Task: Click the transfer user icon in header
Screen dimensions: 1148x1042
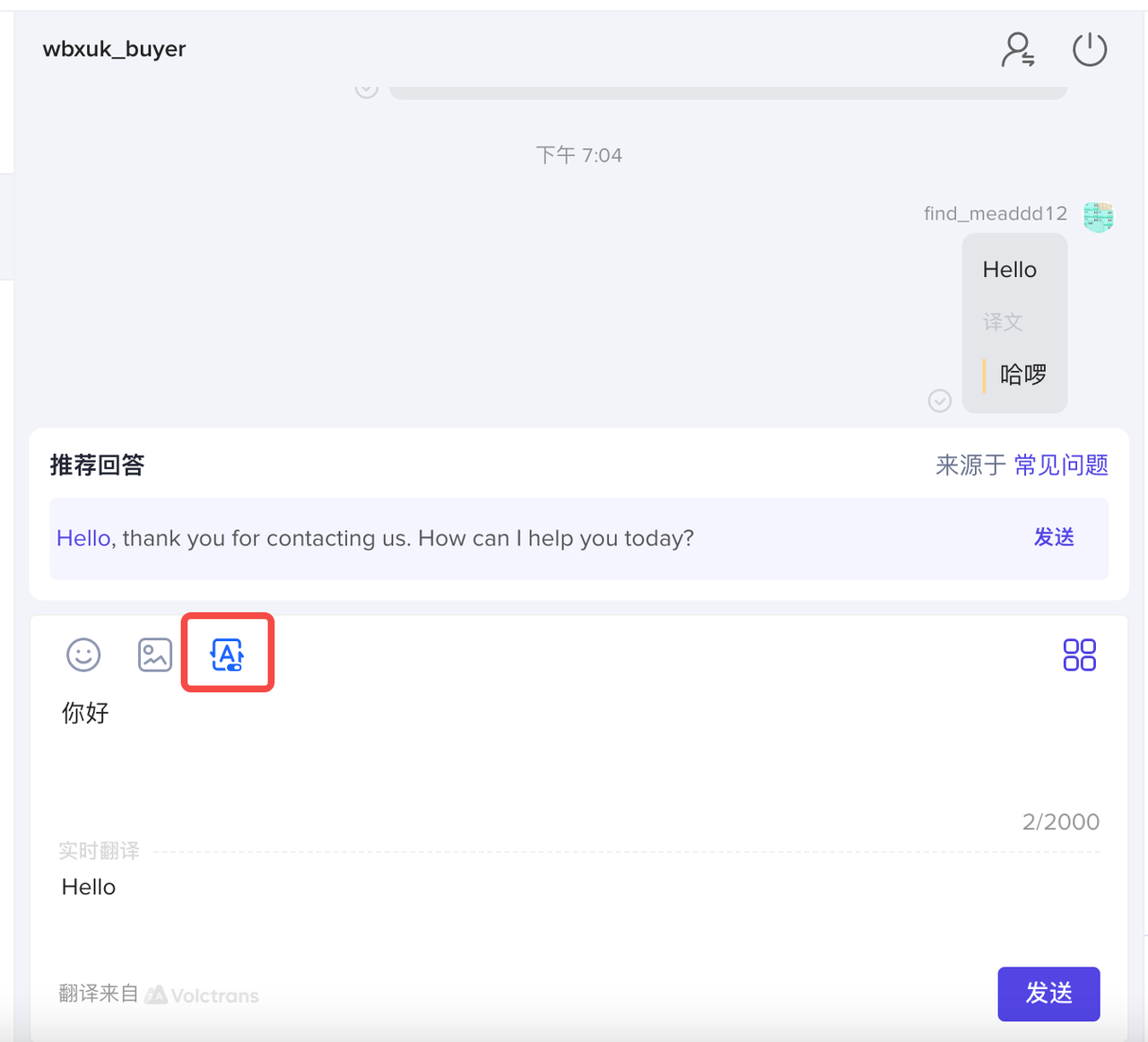Action: 1017,49
